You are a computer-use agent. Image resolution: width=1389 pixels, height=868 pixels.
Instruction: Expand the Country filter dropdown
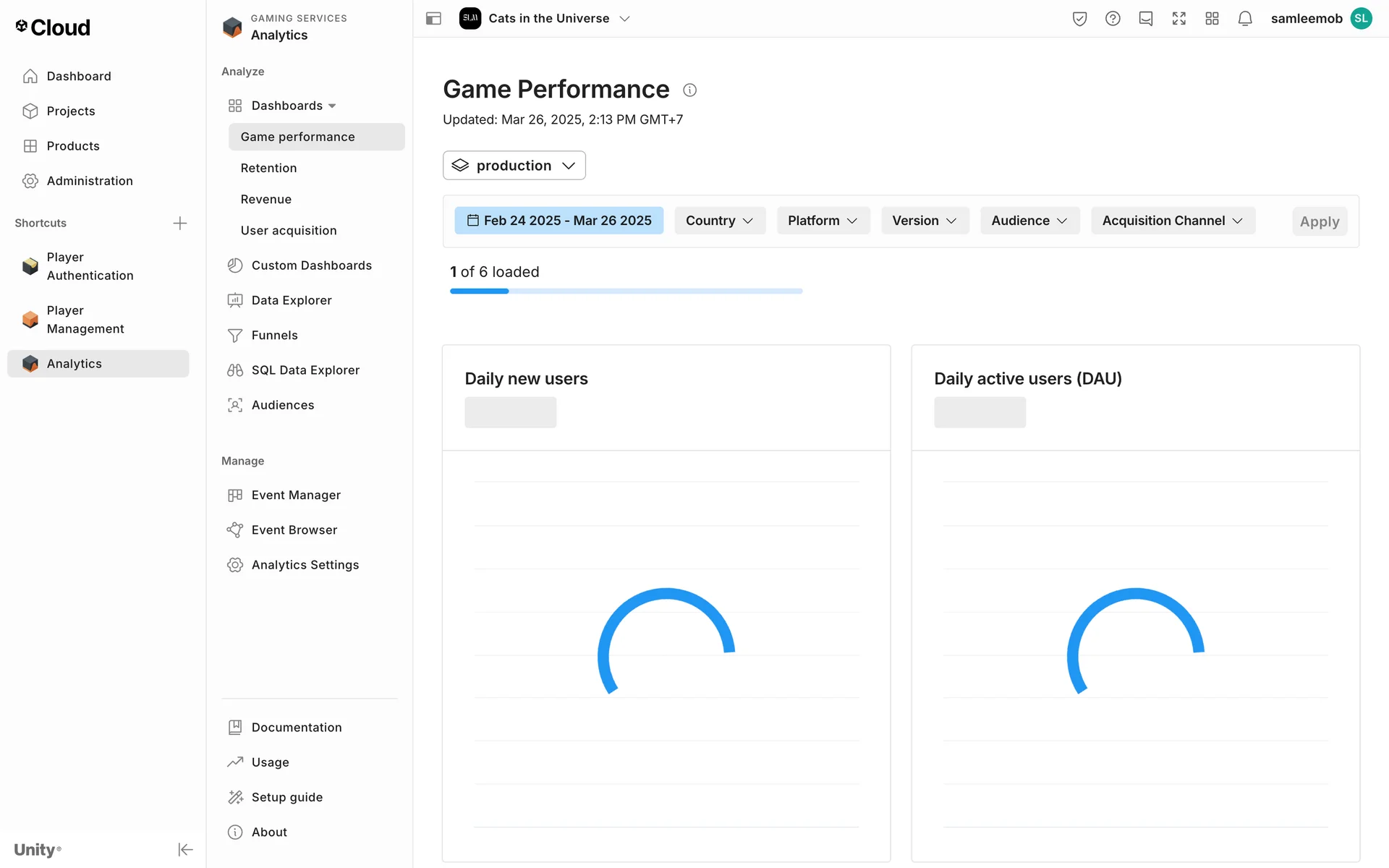pyautogui.click(x=719, y=221)
